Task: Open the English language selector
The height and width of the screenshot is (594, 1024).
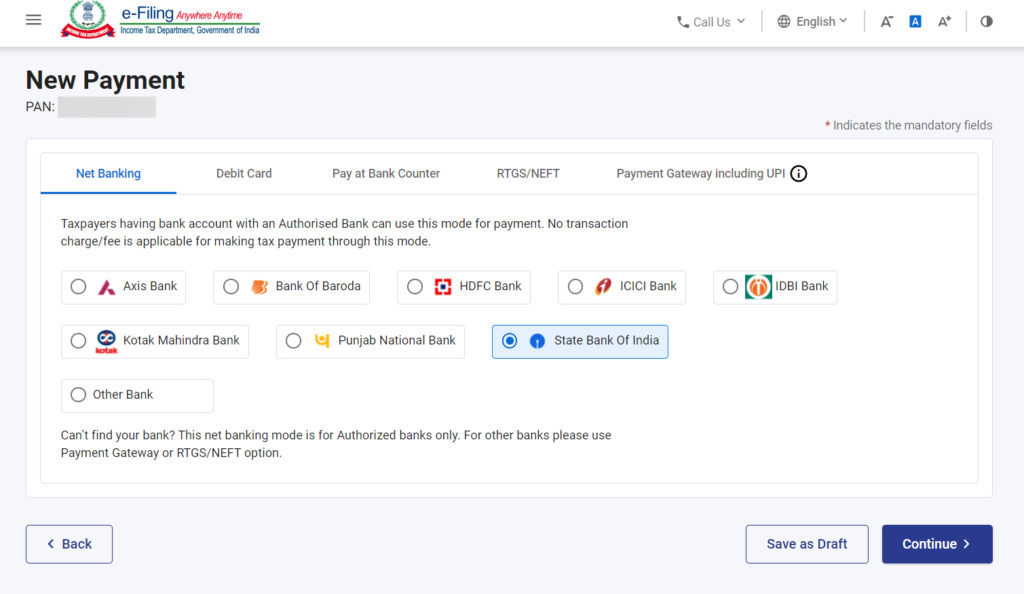Action: pyautogui.click(x=812, y=21)
